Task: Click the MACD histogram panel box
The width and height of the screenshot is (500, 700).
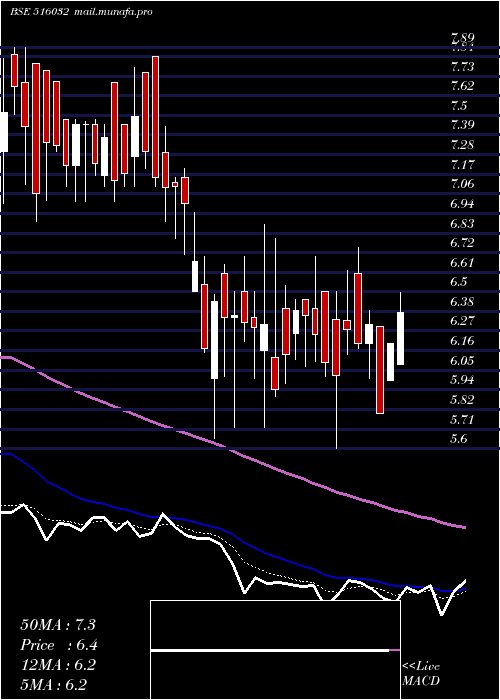Action: click(275, 650)
